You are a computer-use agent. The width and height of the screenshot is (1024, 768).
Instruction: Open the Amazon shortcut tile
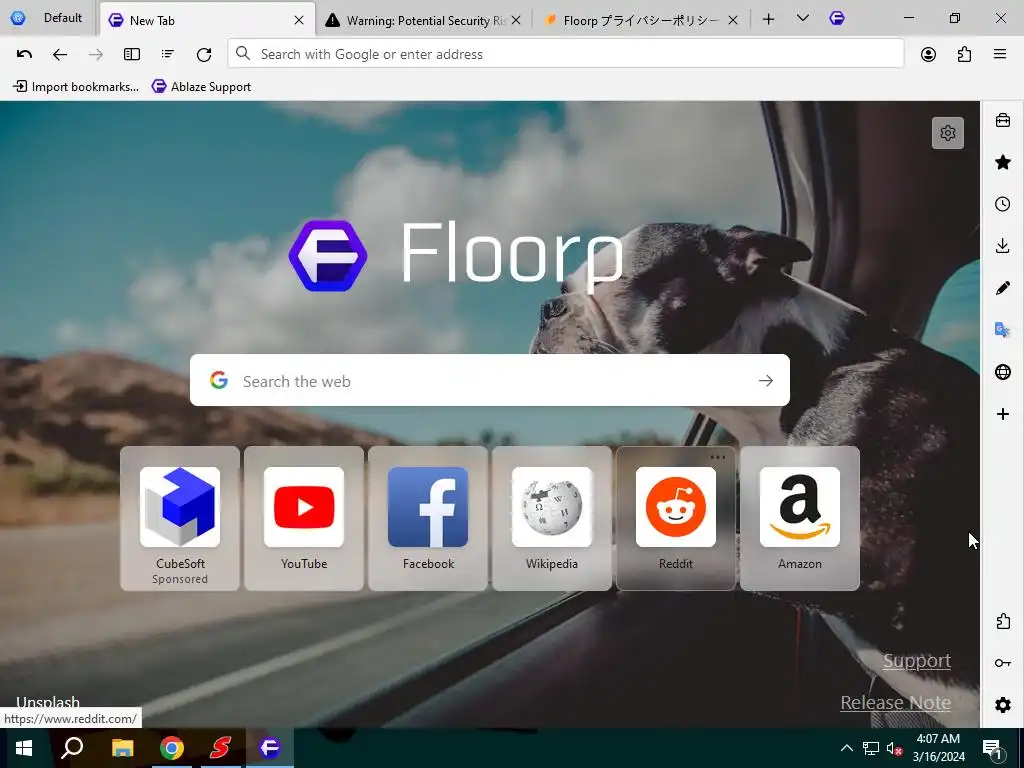[800, 519]
